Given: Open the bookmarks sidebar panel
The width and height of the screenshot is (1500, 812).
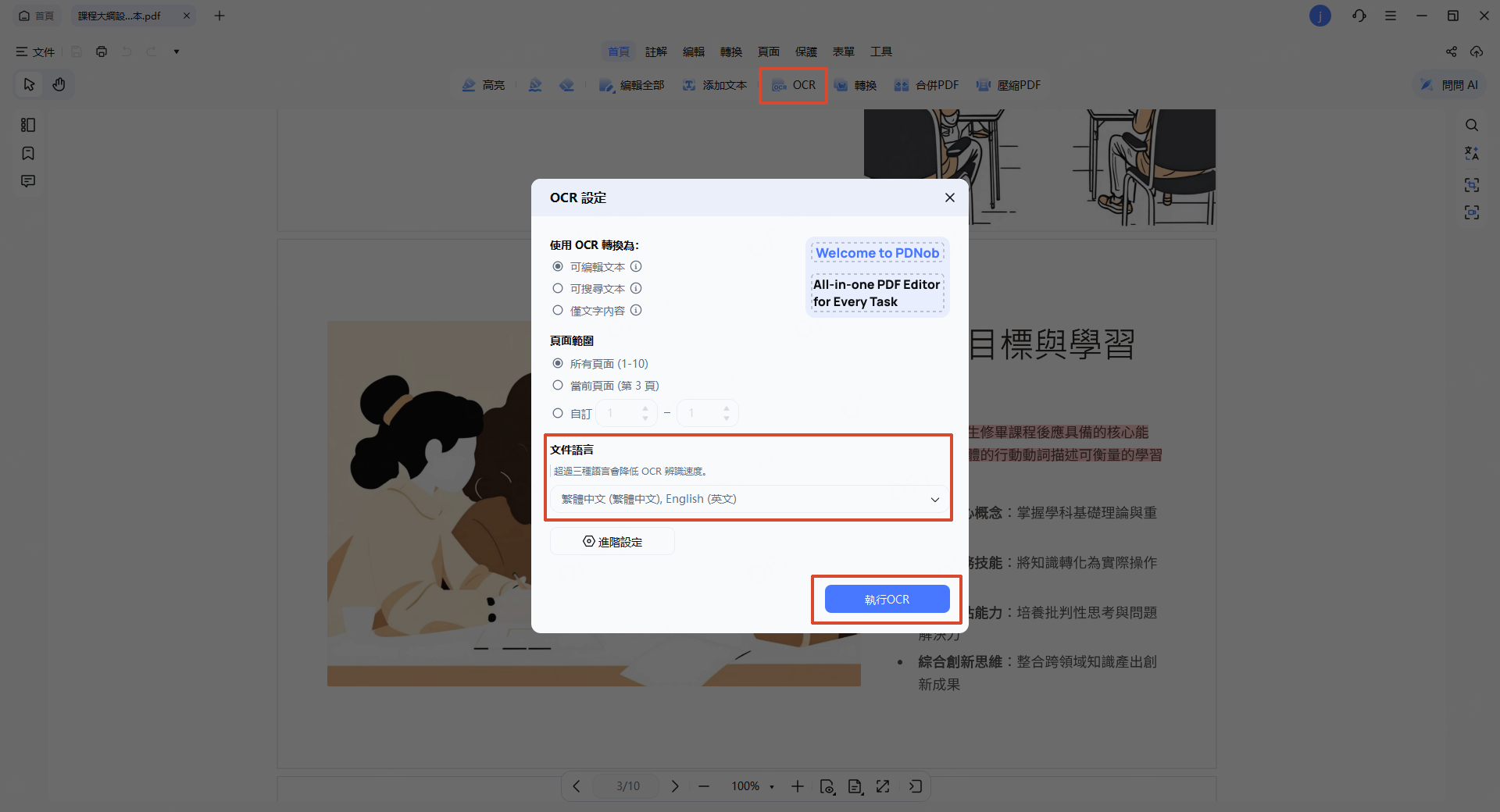Looking at the screenshot, I should click(28, 153).
